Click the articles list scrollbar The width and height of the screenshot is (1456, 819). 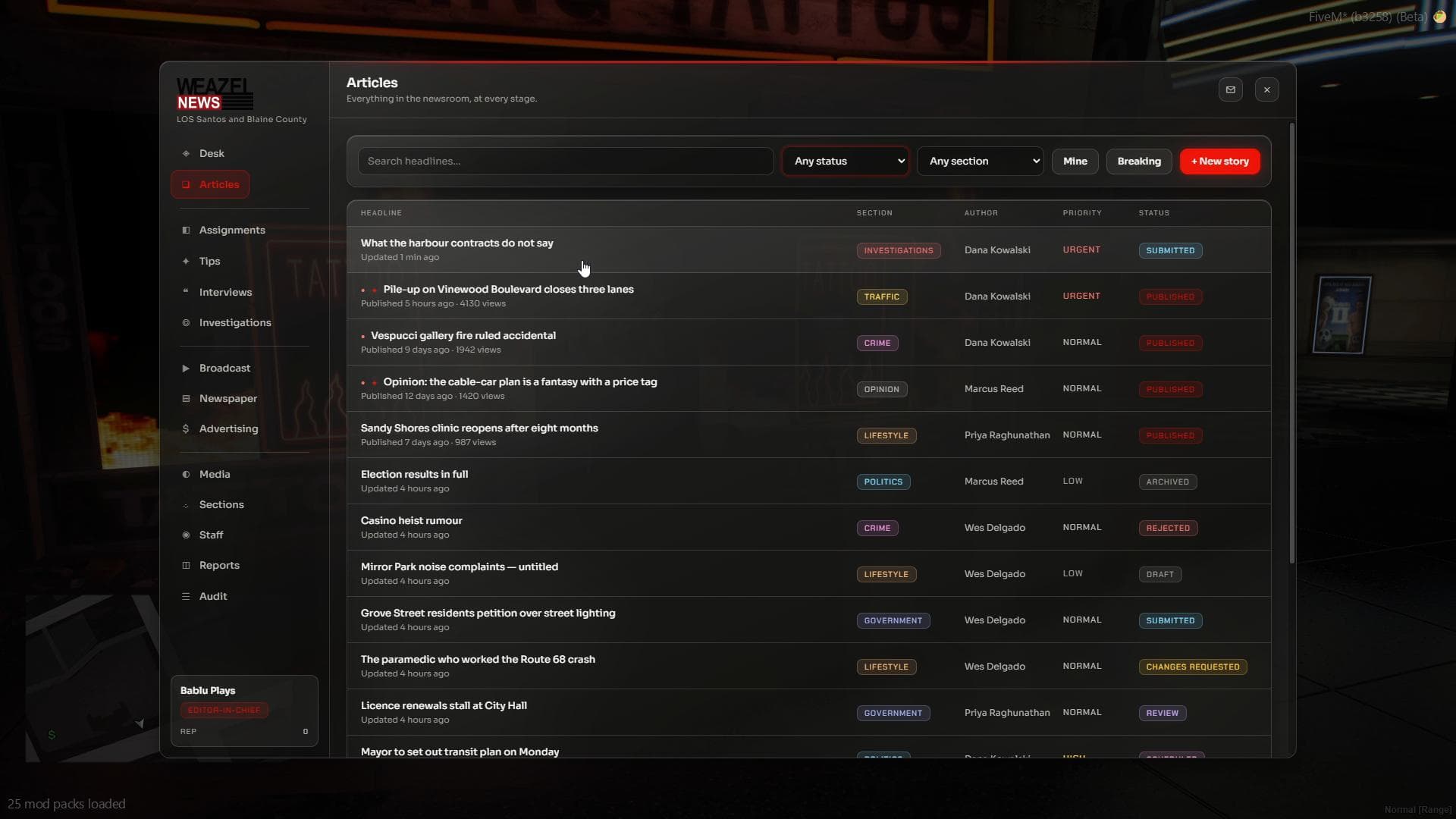pyautogui.click(x=1291, y=341)
